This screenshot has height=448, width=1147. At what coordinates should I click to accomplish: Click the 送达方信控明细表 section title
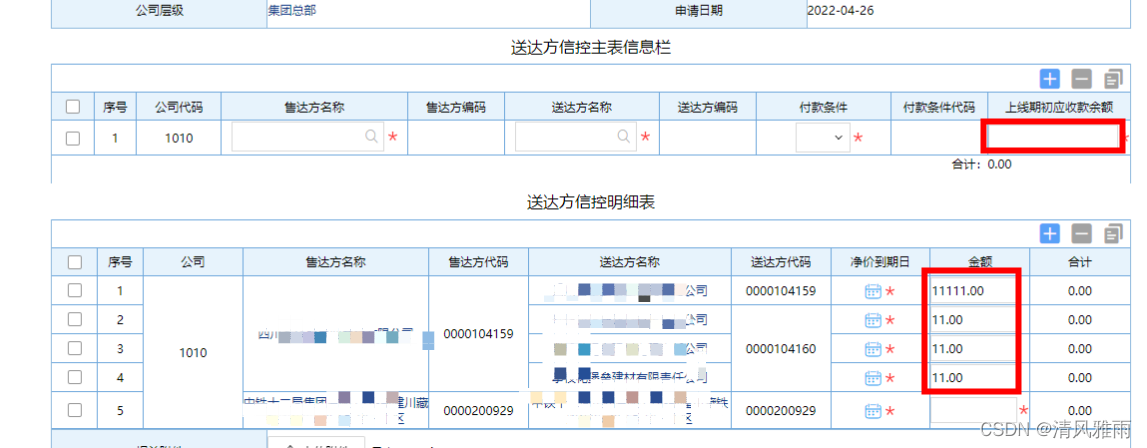pos(590,202)
